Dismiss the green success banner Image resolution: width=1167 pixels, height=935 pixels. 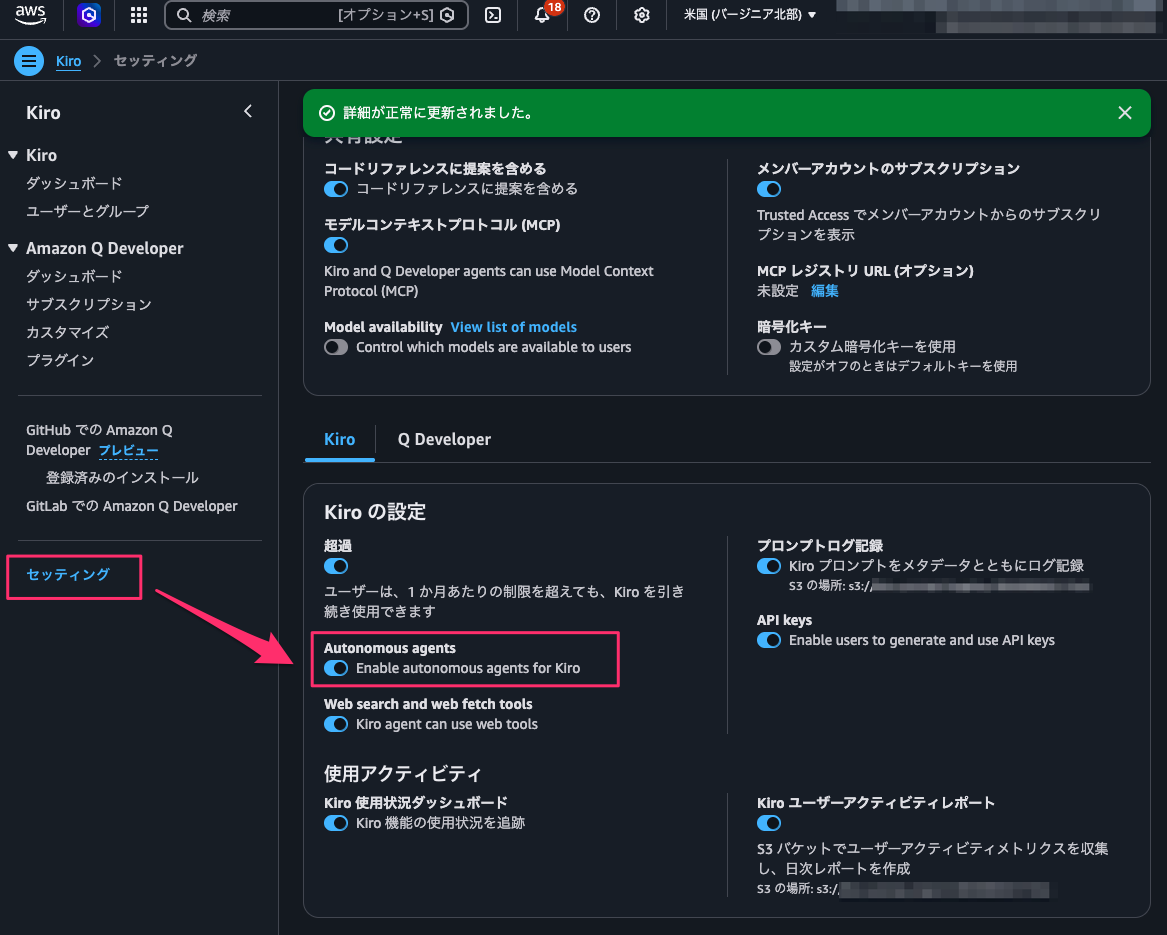pos(1125,112)
